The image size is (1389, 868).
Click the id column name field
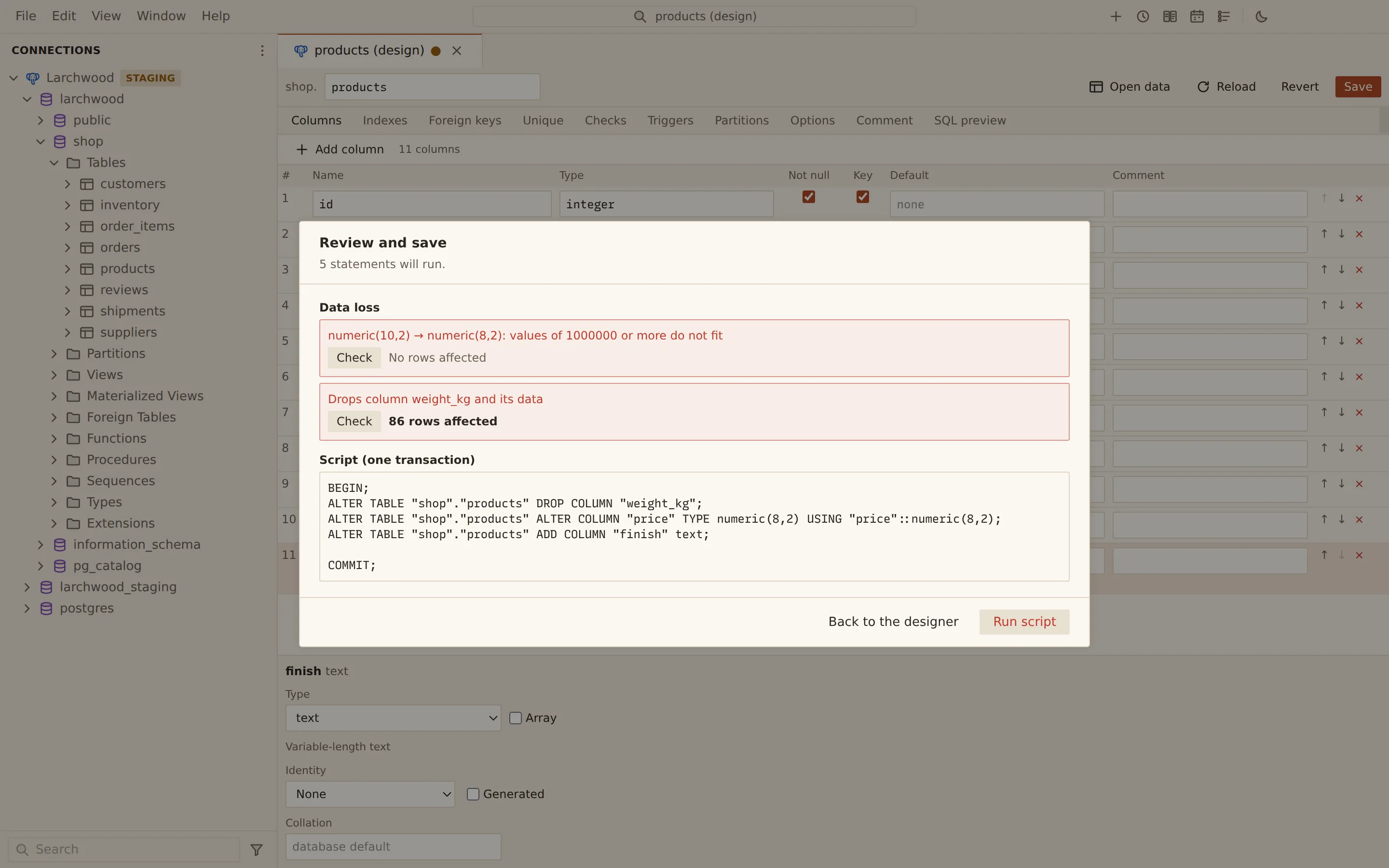click(x=432, y=204)
